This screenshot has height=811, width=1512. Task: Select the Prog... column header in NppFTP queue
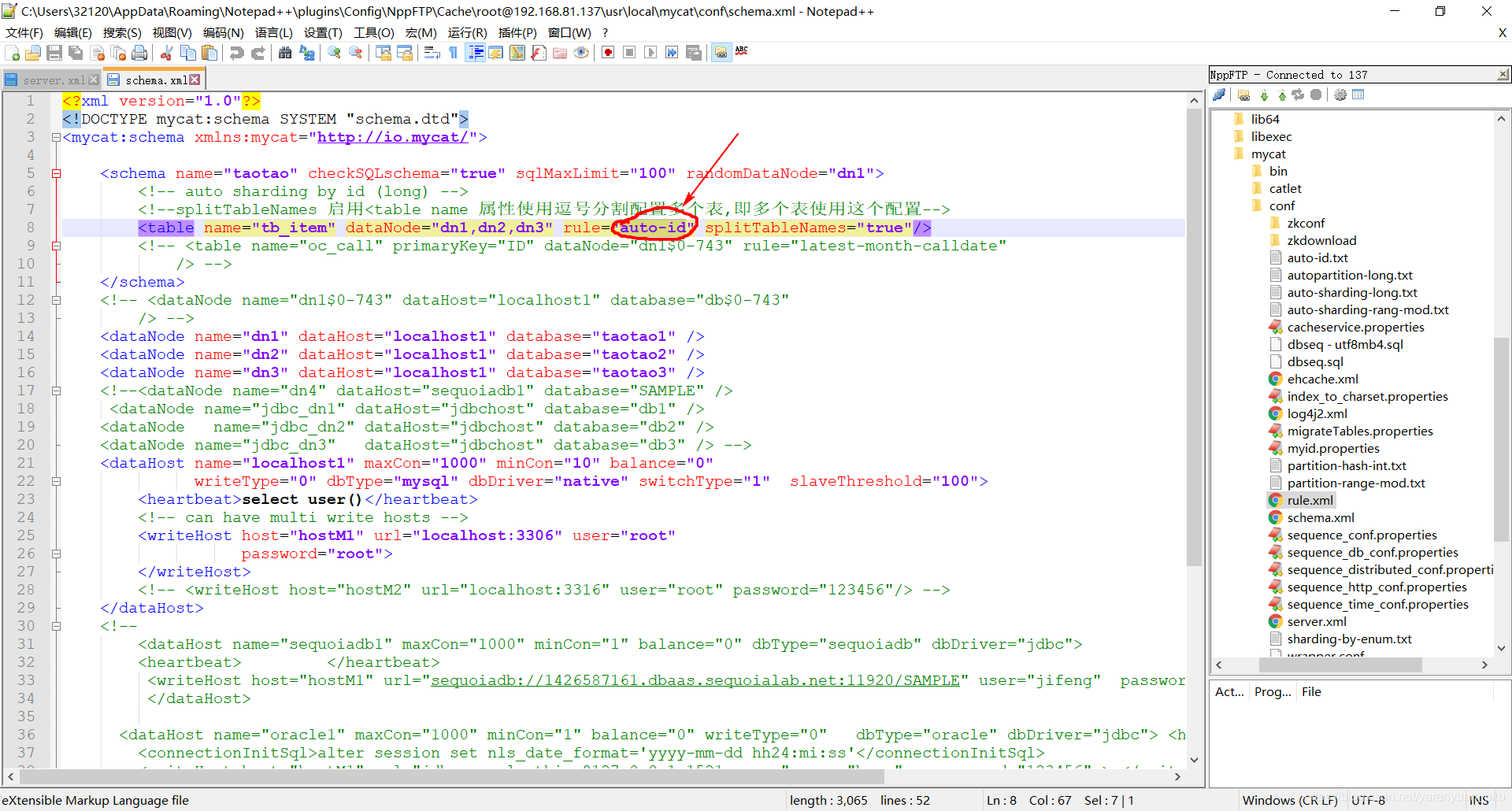[x=1273, y=691]
